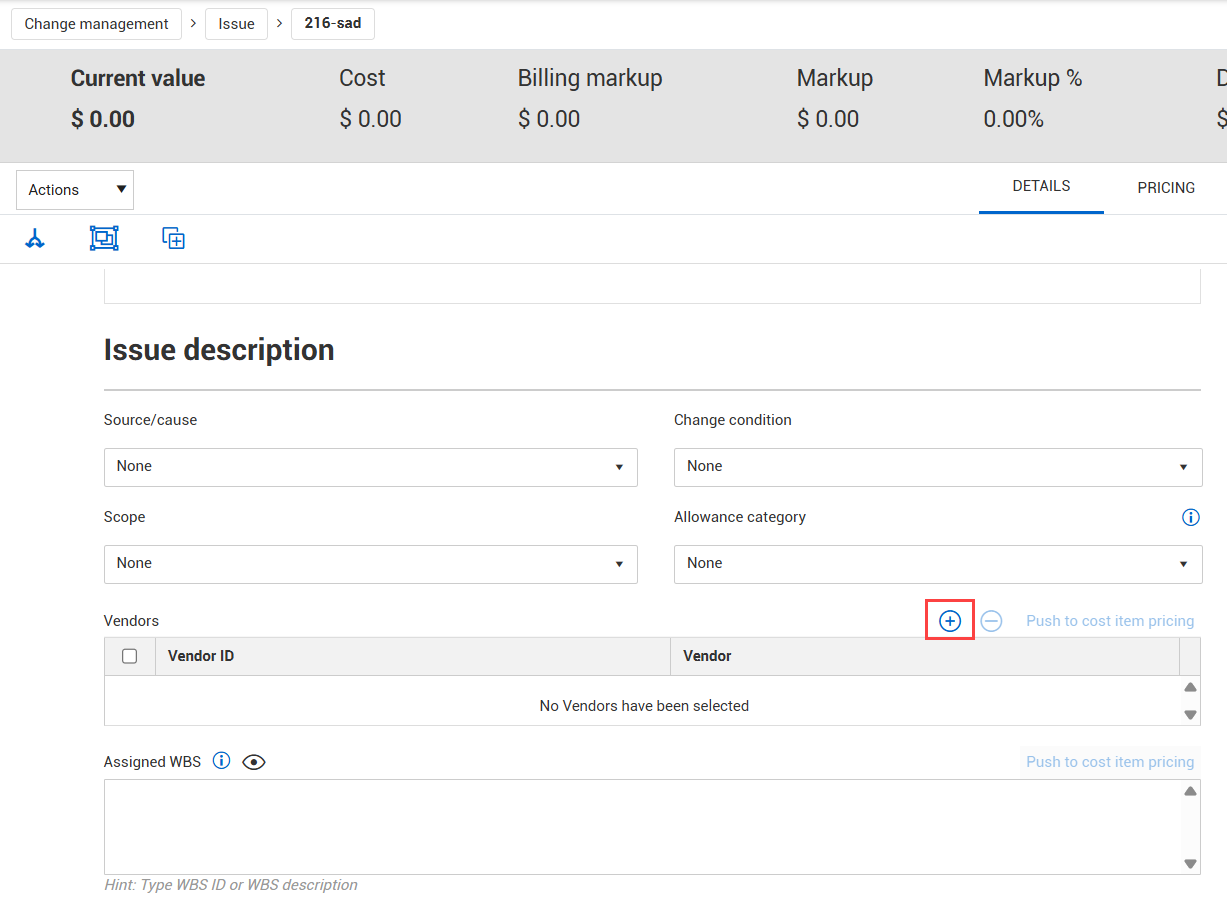Image resolution: width=1227 pixels, height=908 pixels.
Task: Click the merge arrows icon in toolbar
Action: click(35, 239)
